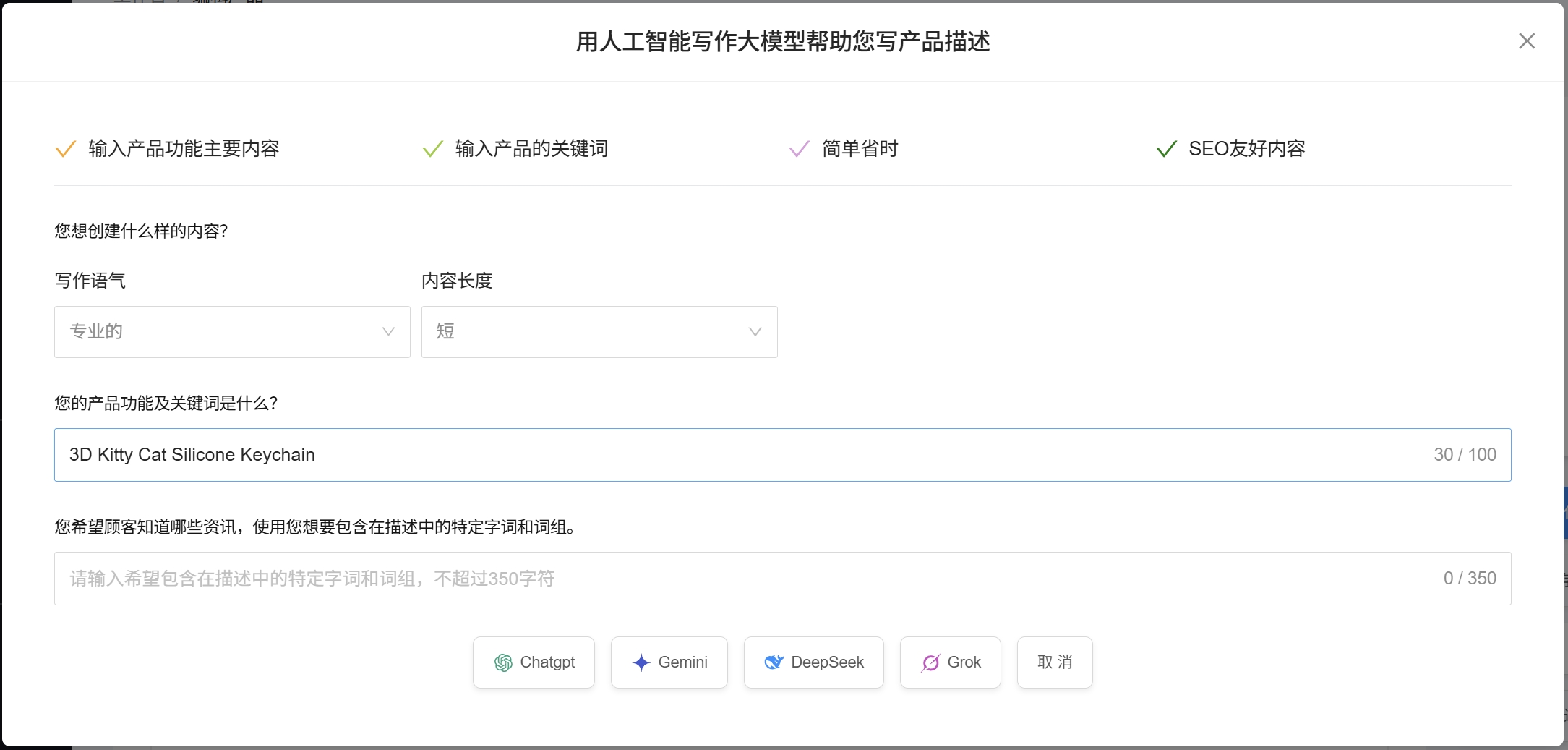Click the orange checkmark beside 输入产品功能主要内容
1568x750 pixels.
[x=66, y=148]
